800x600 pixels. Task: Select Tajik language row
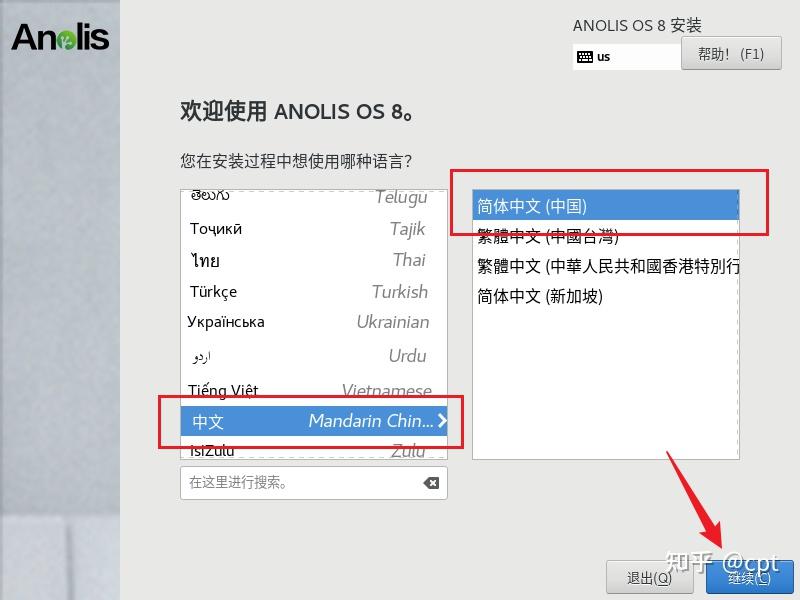point(314,229)
